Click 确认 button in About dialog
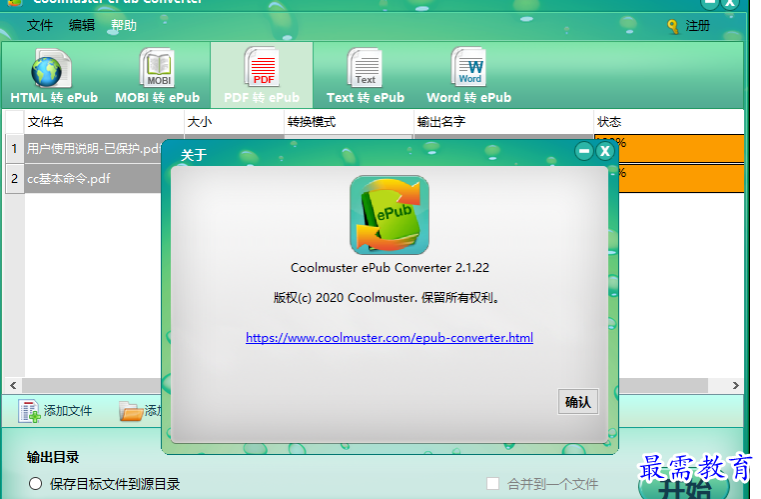This screenshot has width=761, height=499. [x=578, y=401]
